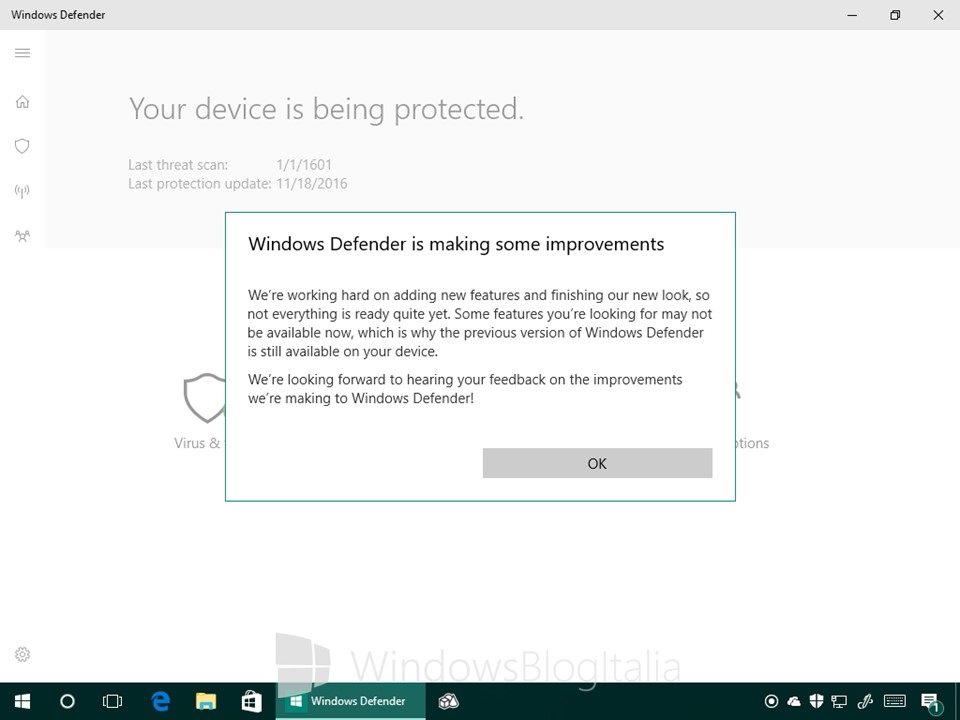Open Windows Ink Workspace pen icon
Screen dimensions: 960x720
pyautogui.click(x=864, y=701)
